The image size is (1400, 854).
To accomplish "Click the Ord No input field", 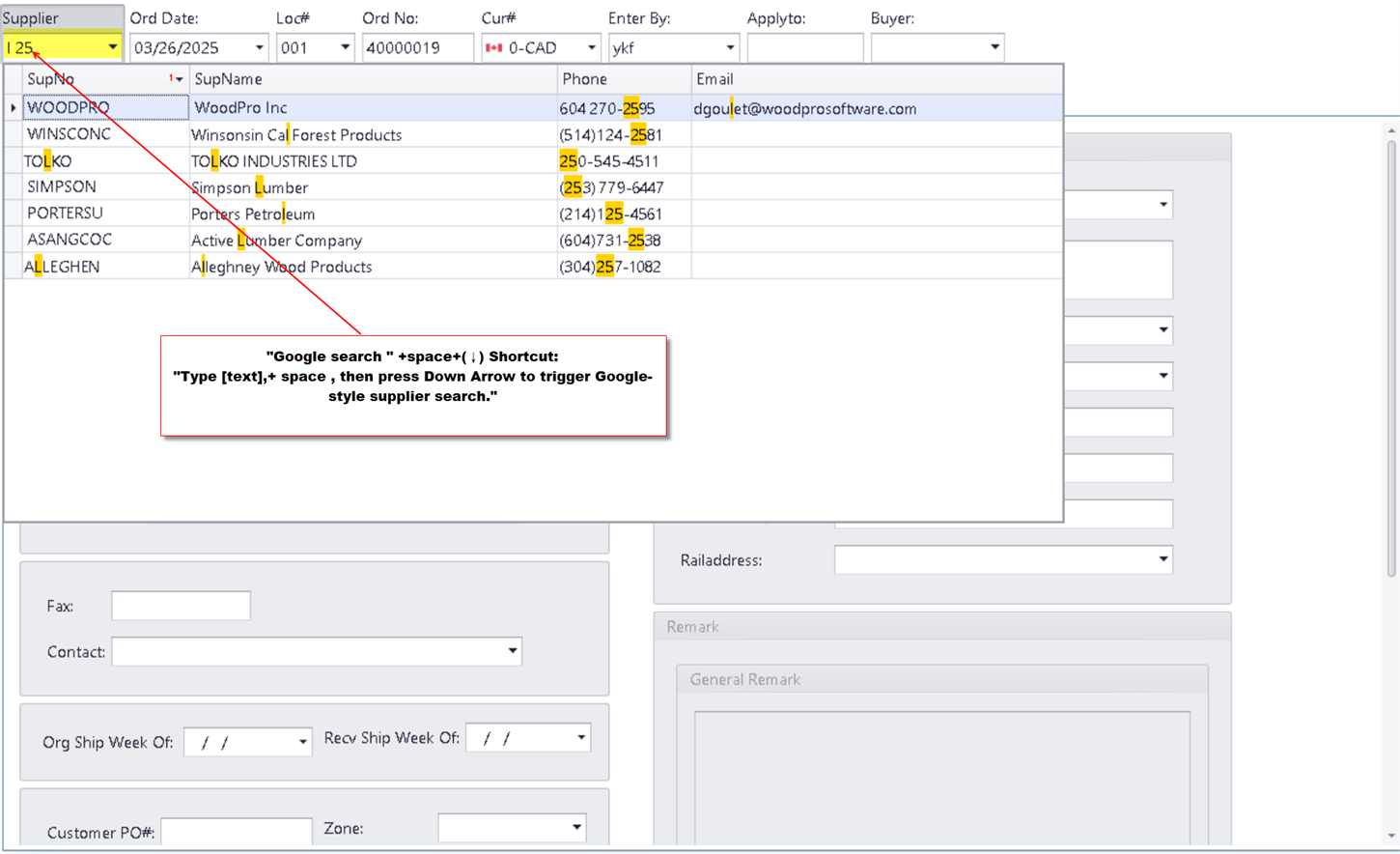I will pos(417,47).
